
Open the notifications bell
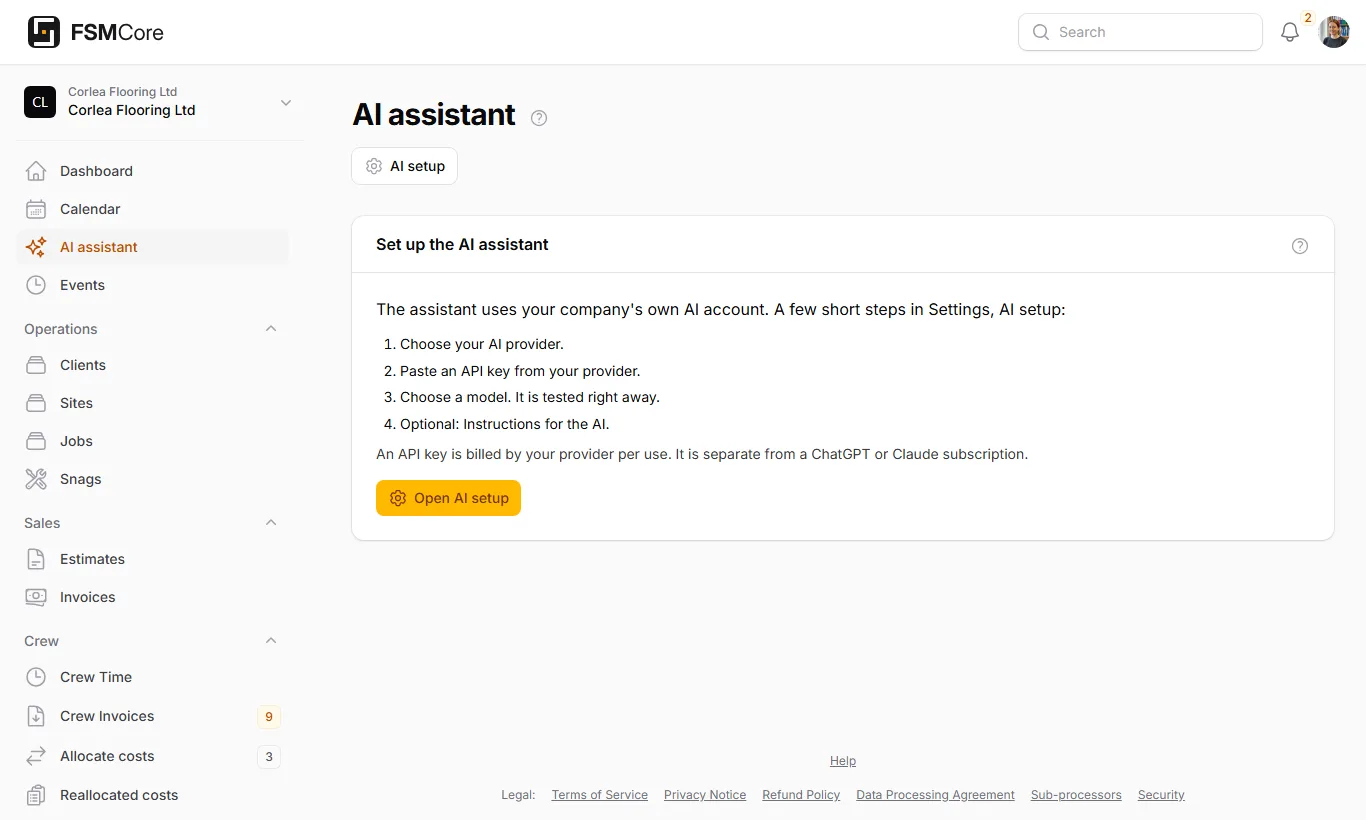coord(1290,32)
